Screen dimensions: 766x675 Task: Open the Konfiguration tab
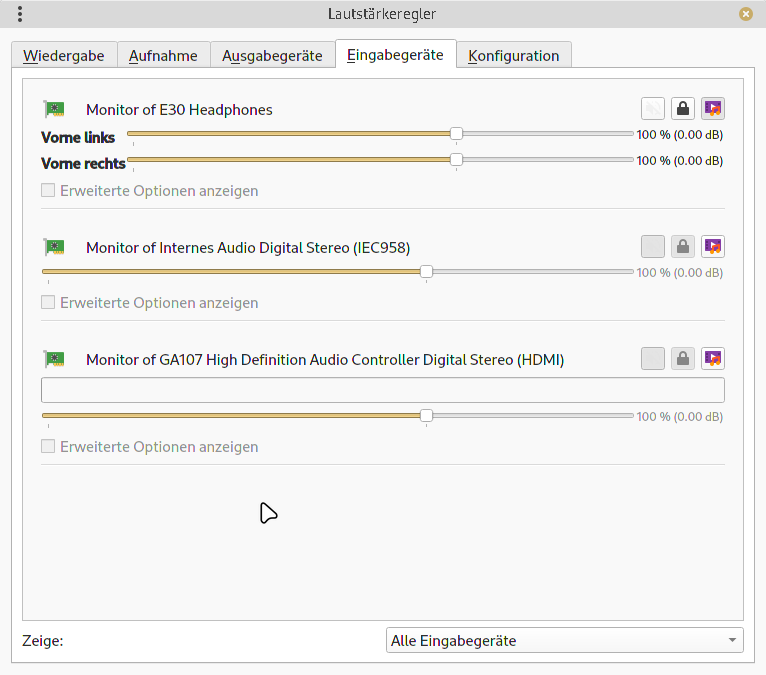pyautogui.click(x=513, y=56)
